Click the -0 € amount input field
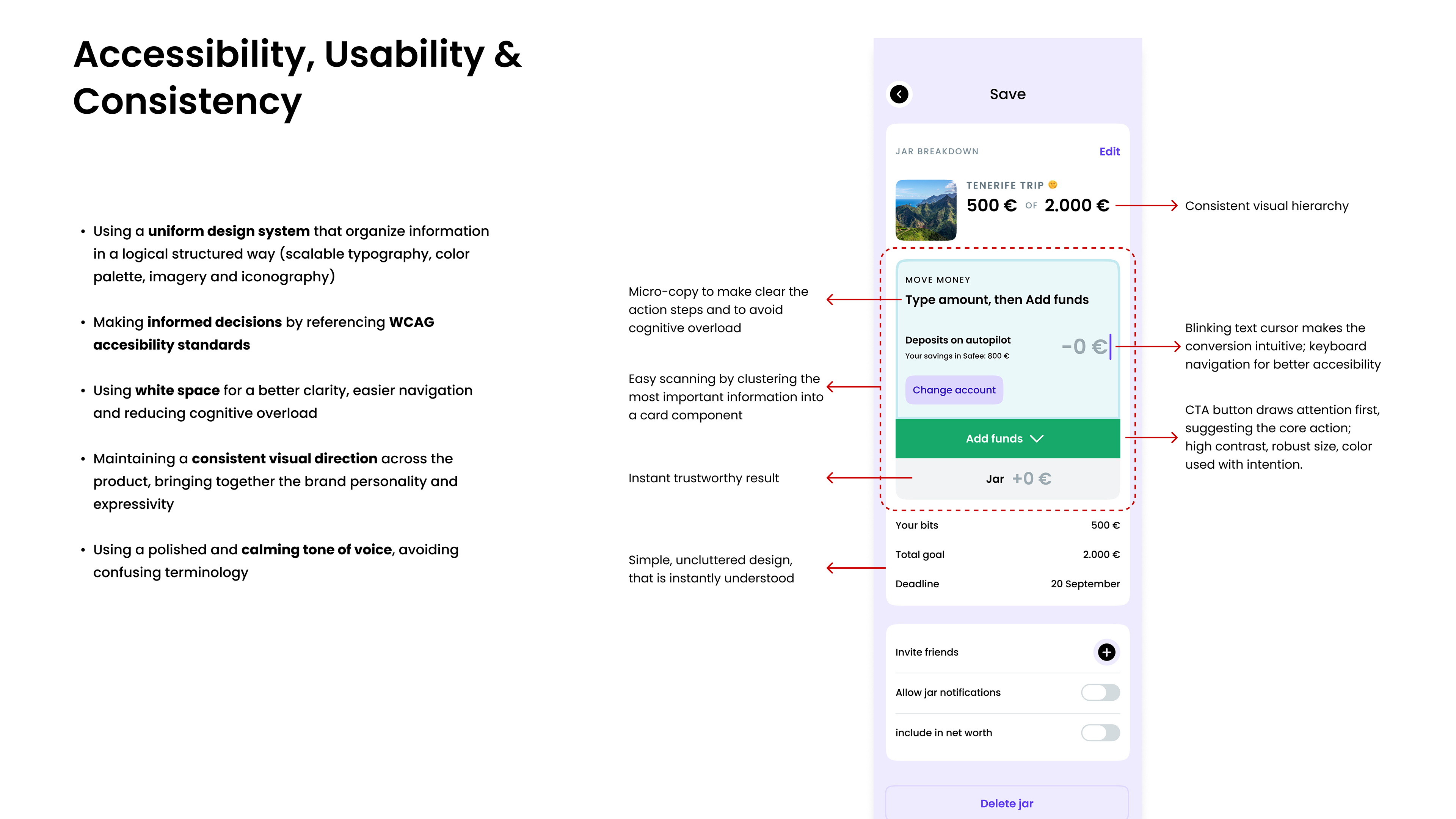 pyautogui.click(x=1085, y=347)
